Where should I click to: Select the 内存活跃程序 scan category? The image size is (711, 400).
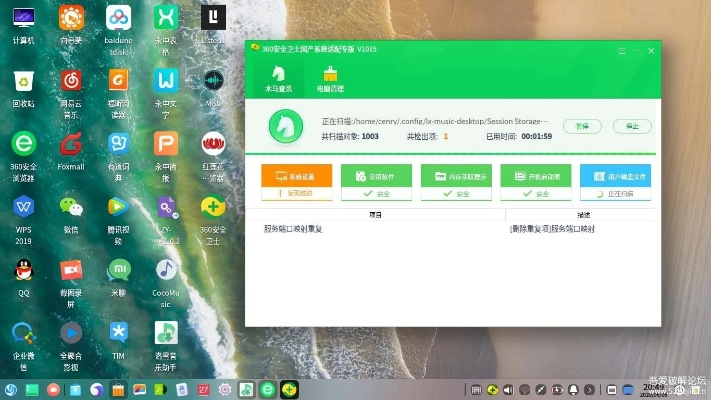(x=455, y=175)
